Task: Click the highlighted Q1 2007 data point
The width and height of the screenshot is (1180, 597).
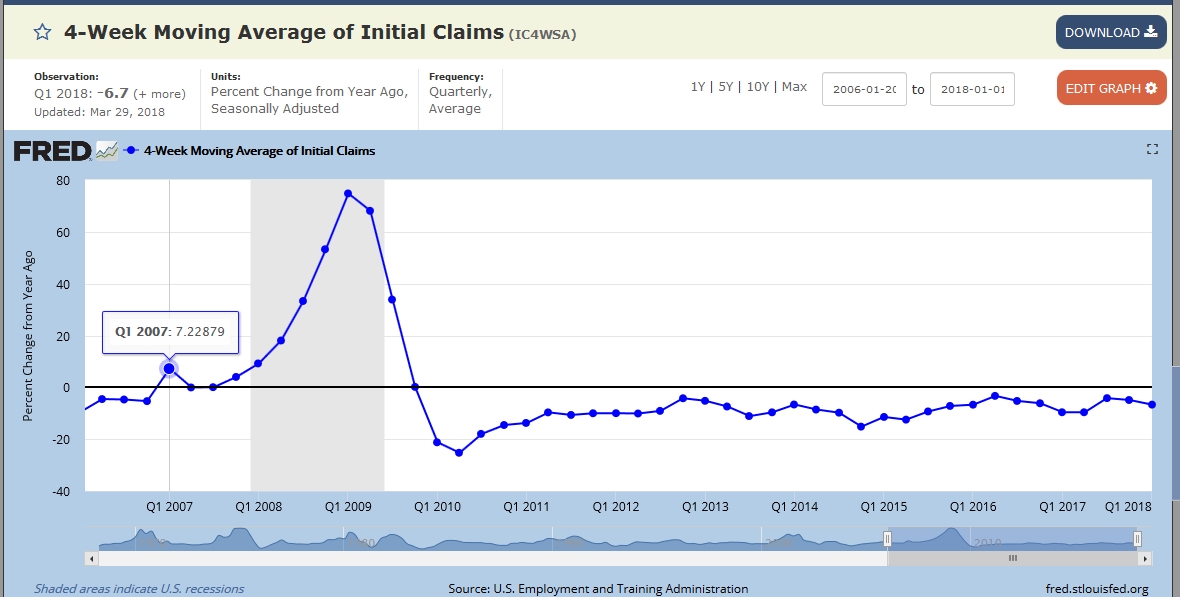Action: [169, 369]
